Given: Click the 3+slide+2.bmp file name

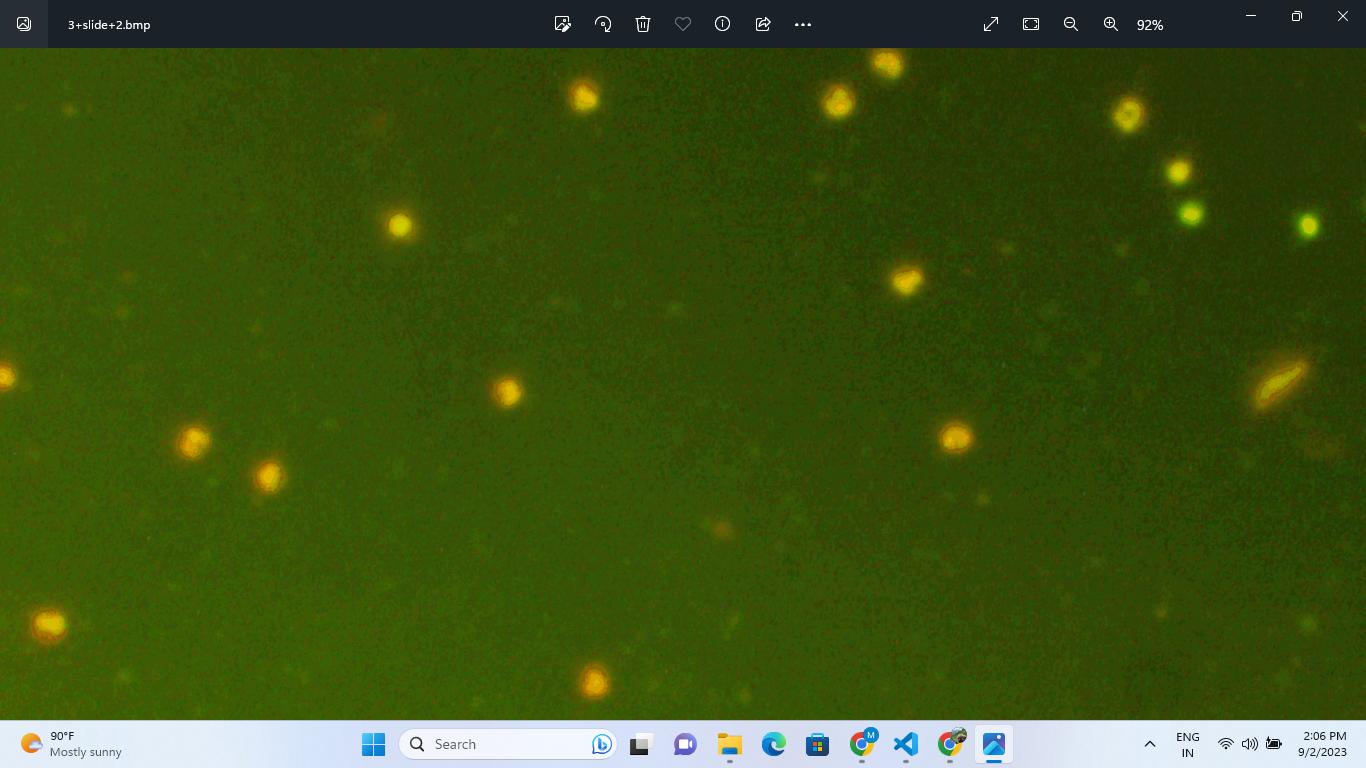Looking at the screenshot, I should click(109, 25).
